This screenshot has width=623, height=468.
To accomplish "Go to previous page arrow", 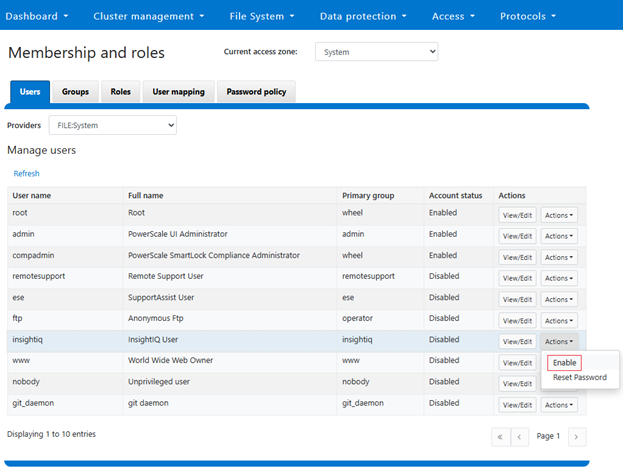I will point(520,437).
